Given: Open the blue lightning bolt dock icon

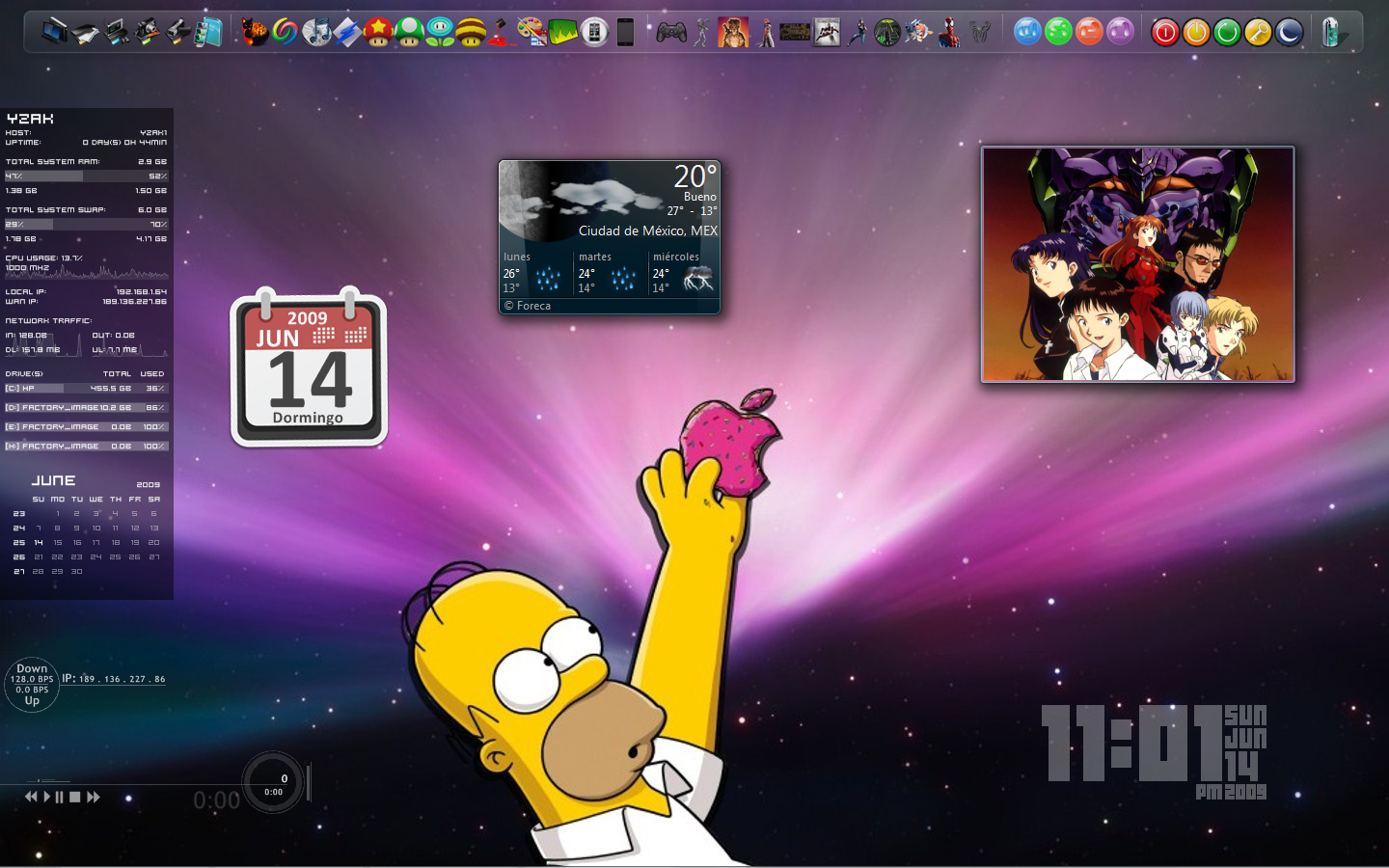Looking at the screenshot, I should tap(347, 33).
